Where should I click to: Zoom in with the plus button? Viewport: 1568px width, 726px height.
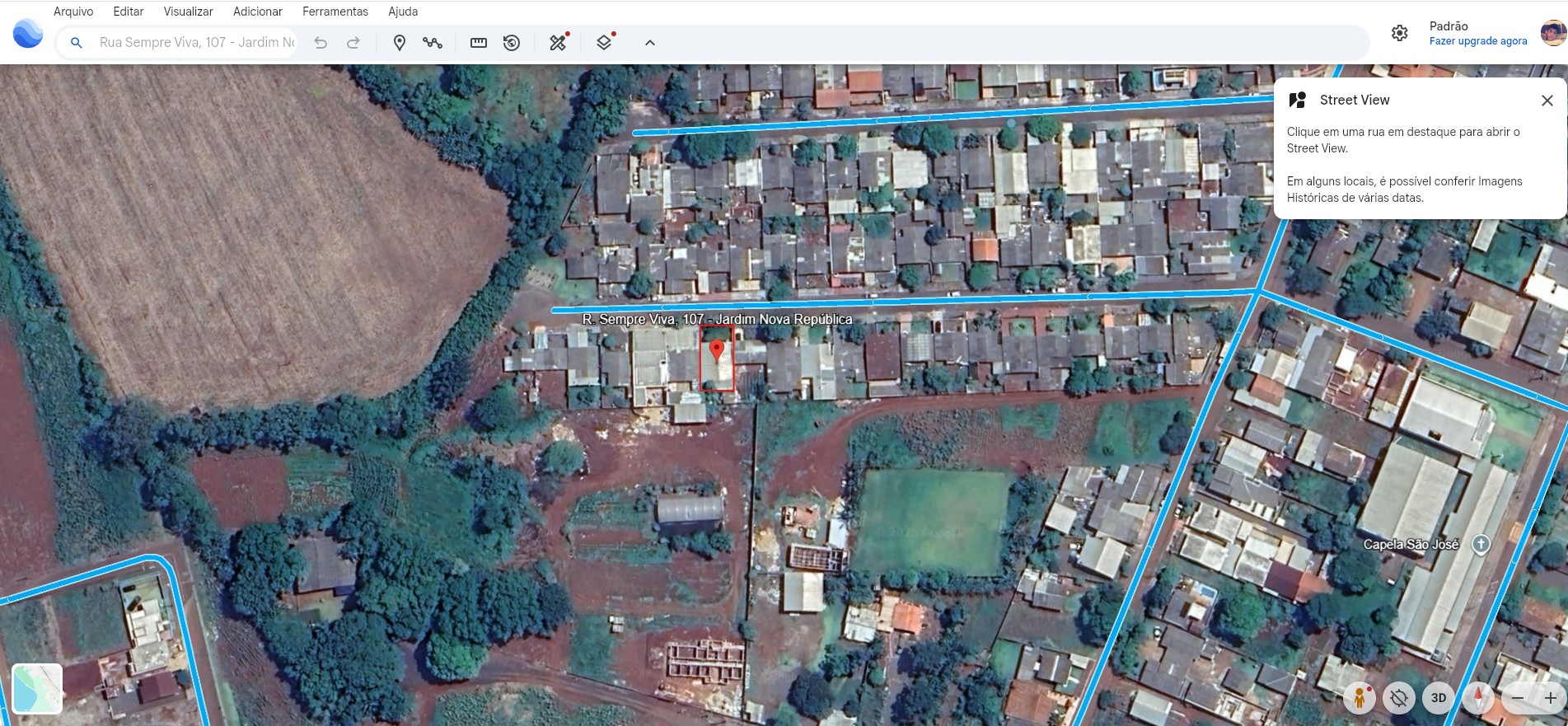[1551, 698]
